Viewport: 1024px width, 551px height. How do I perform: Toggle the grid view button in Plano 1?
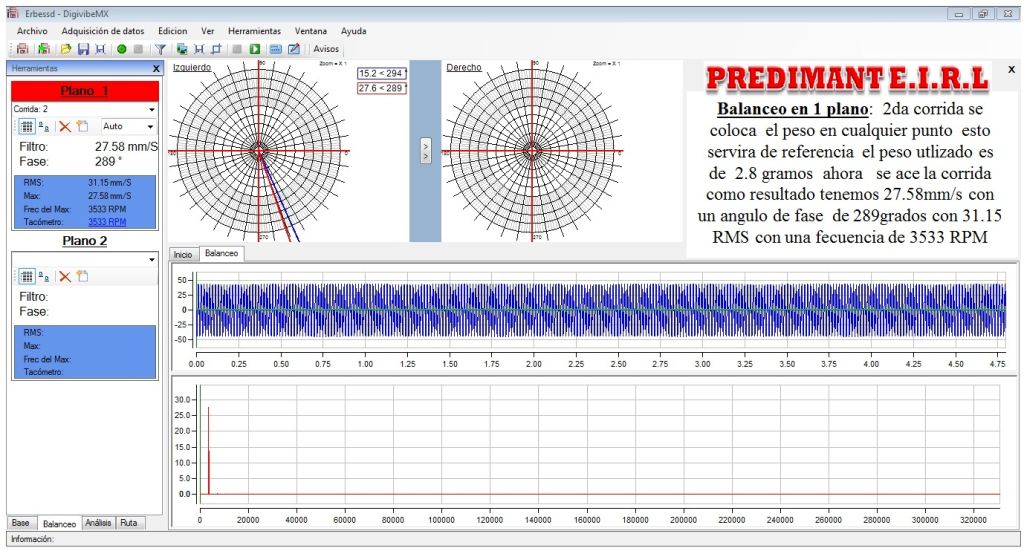[27, 127]
